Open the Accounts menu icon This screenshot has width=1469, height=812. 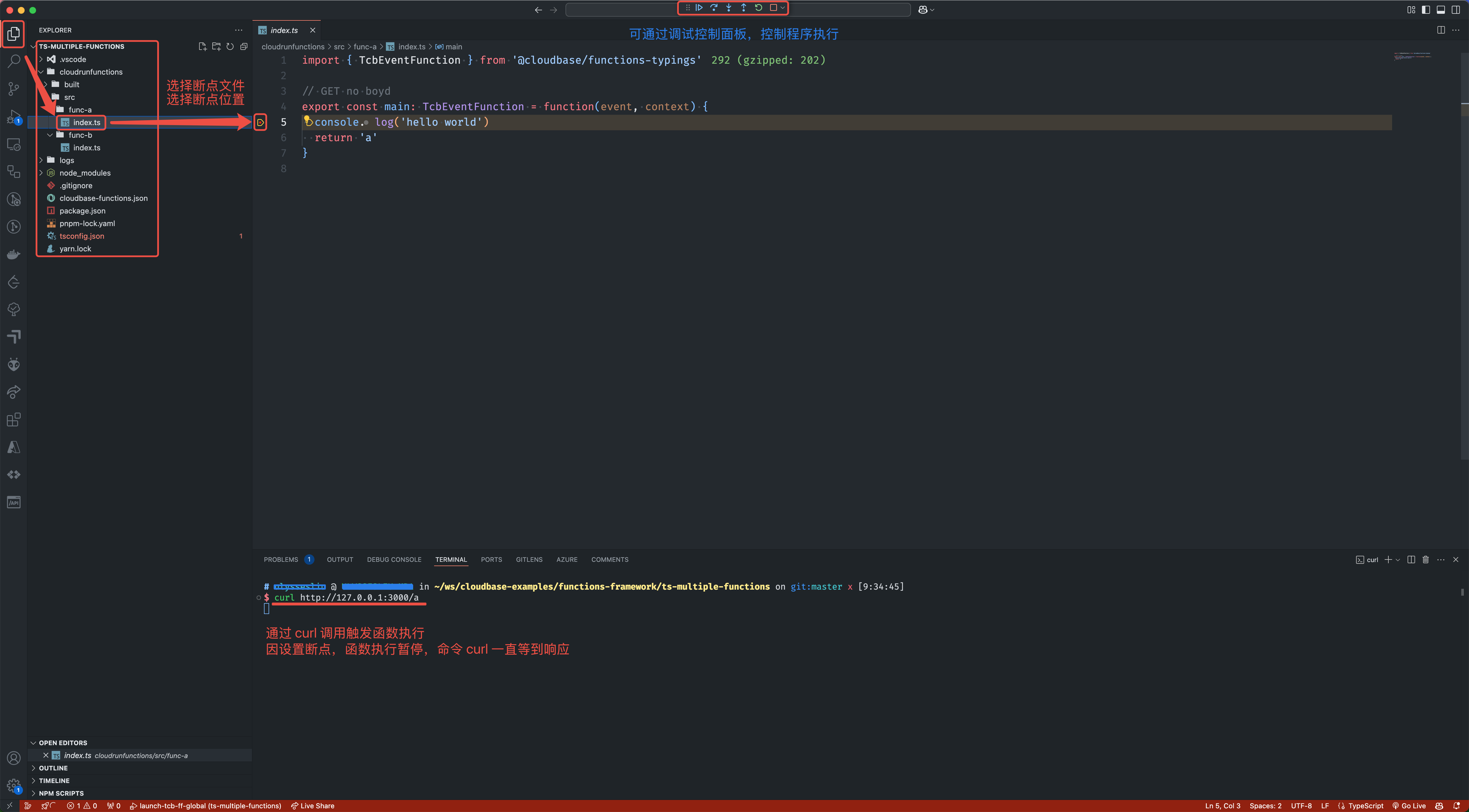coord(14,758)
